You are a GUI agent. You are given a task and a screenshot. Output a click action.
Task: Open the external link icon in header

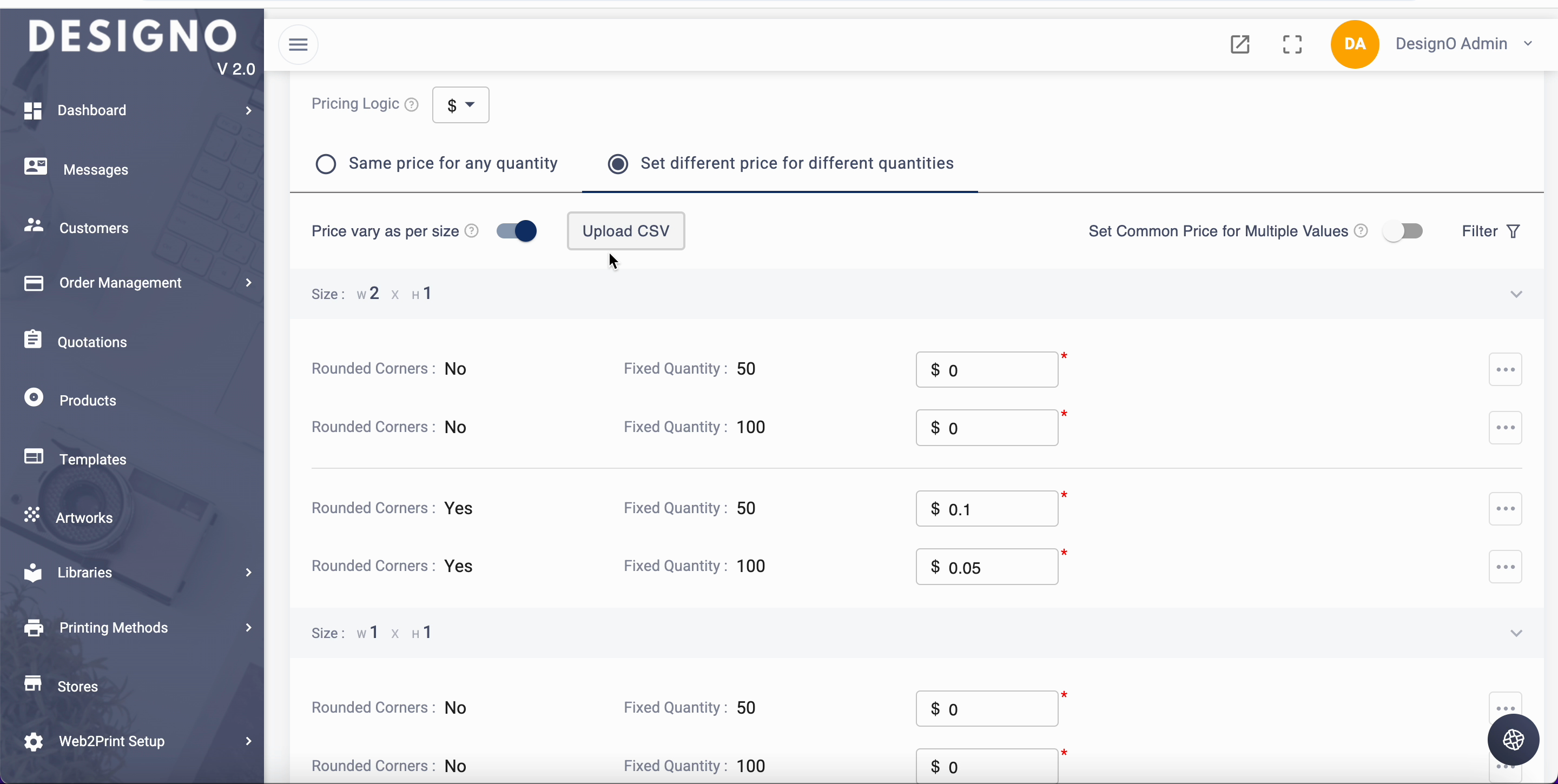(x=1240, y=44)
